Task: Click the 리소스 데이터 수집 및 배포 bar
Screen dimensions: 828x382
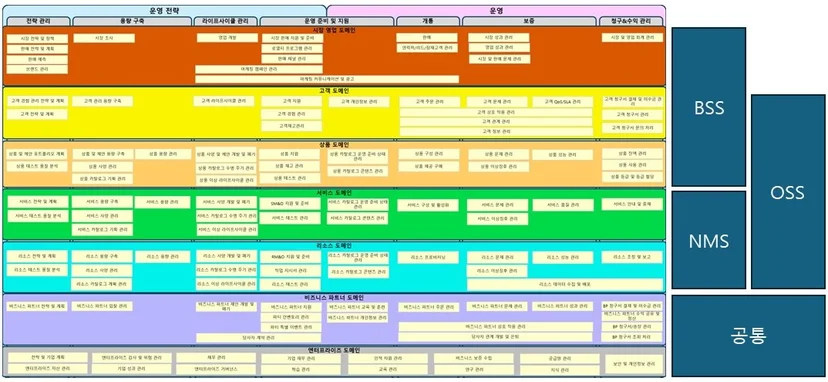Action: pos(564,284)
